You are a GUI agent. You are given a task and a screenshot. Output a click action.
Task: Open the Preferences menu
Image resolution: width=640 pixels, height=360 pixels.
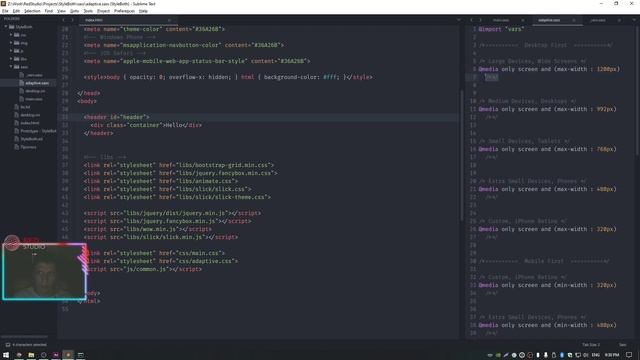(x=124, y=11)
